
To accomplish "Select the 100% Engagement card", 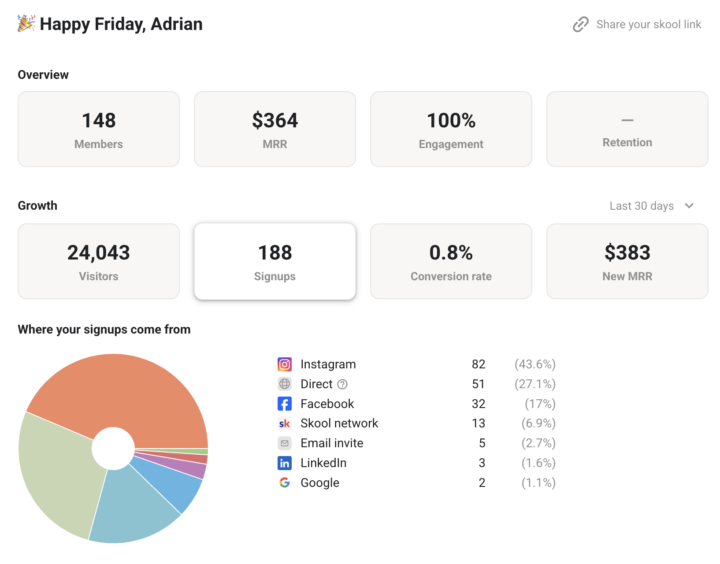I will click(x=451, y=129).
